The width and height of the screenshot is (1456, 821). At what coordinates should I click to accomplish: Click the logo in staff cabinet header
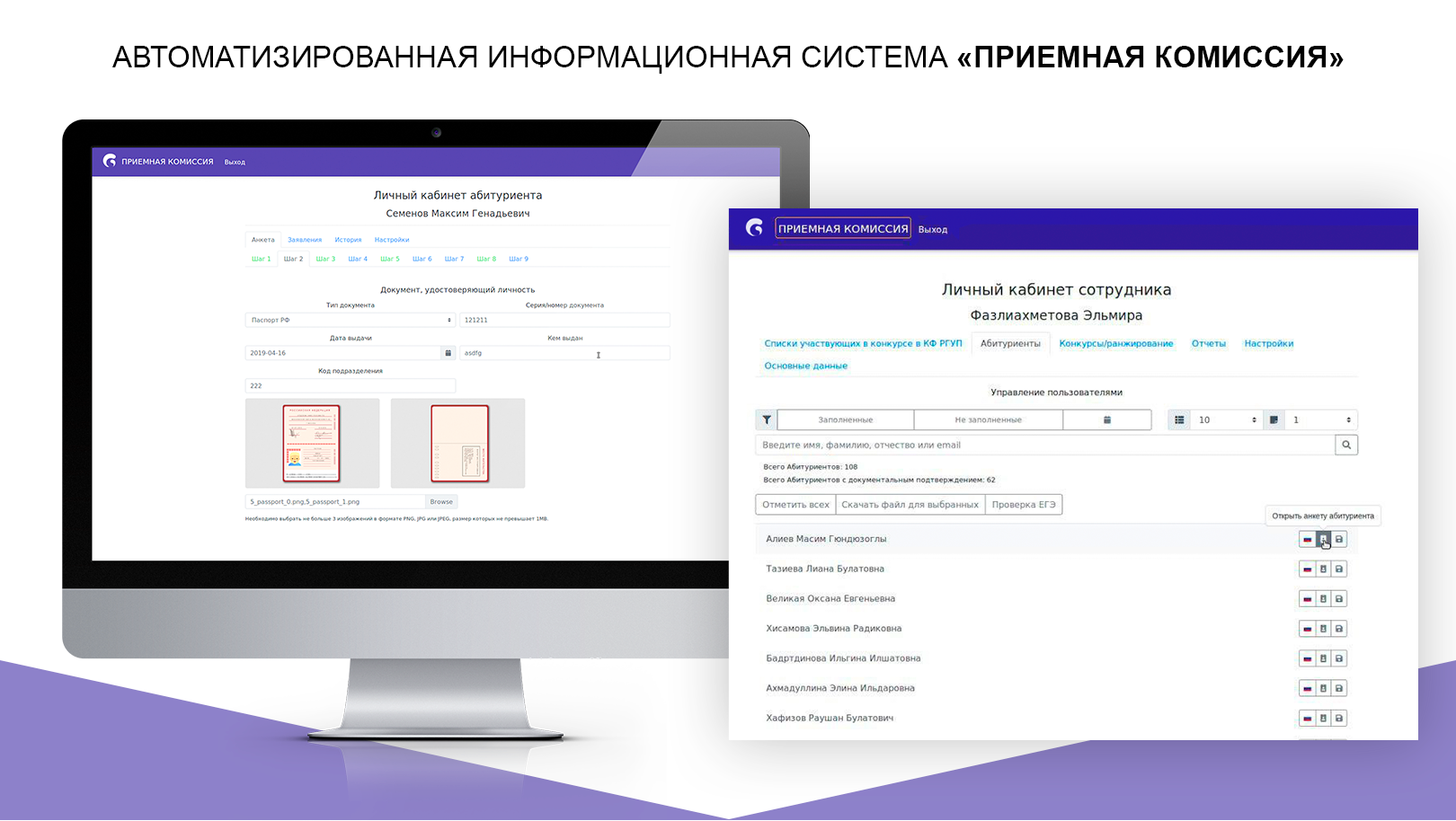pyautogui.click(x=754, y=228)
